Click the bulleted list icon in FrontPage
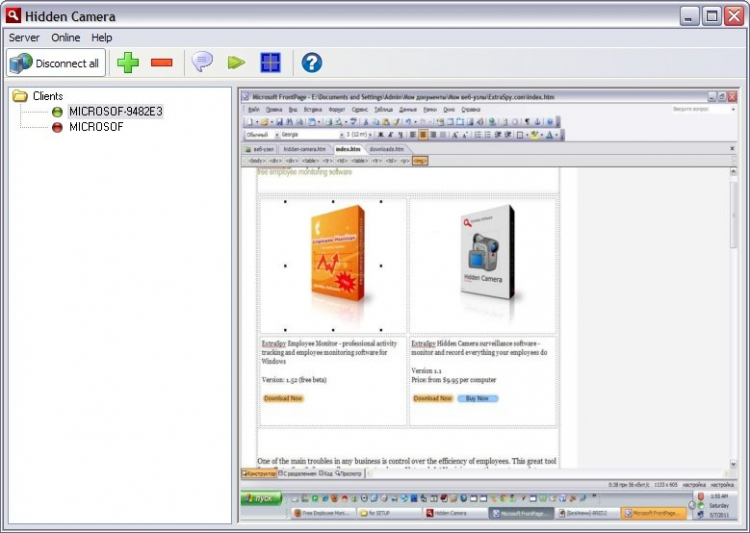This screenshot has width=750, height=533. 487,135
